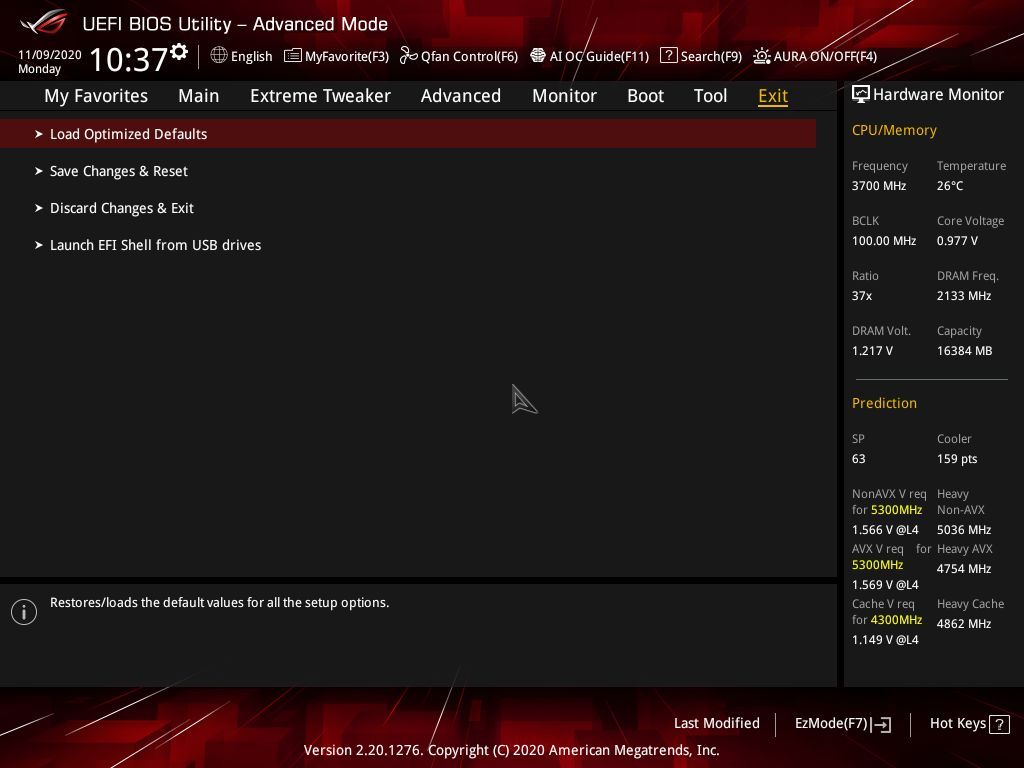Click the Heavy Cache 4862 MHz value

click(964, 624)
